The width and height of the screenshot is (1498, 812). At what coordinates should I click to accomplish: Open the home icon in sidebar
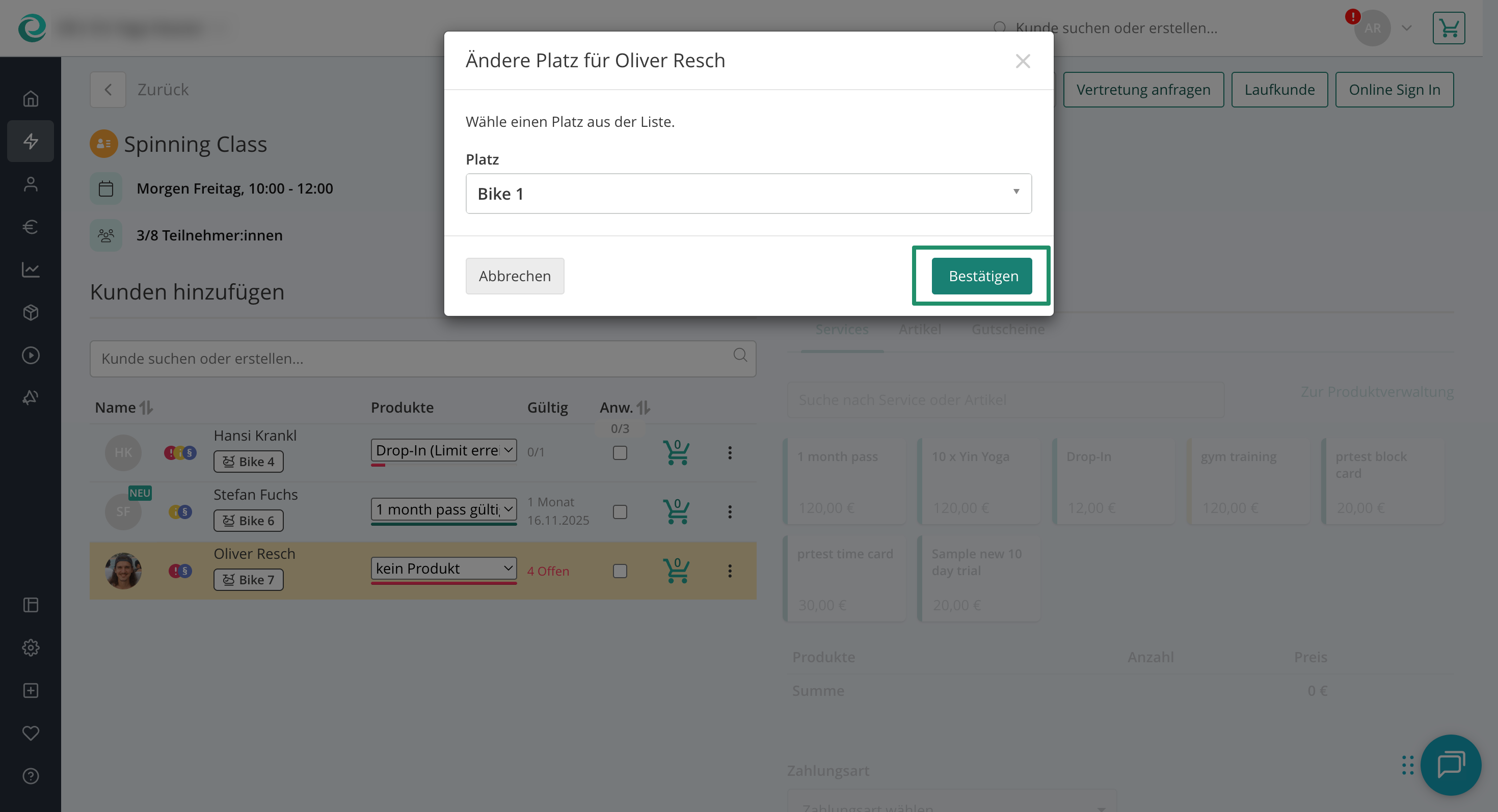click(x=30, y=99)
